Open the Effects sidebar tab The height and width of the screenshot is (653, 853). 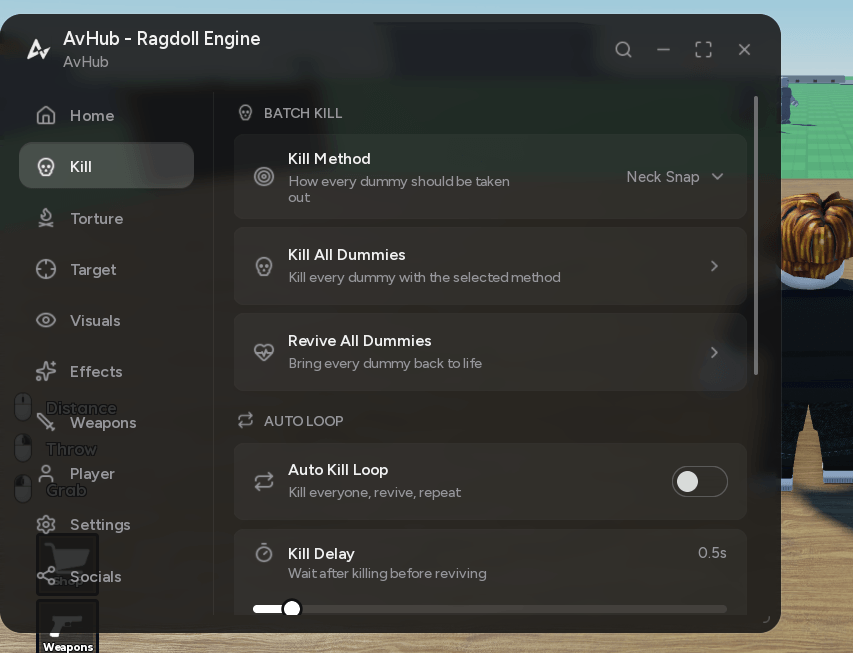(106, 372)
